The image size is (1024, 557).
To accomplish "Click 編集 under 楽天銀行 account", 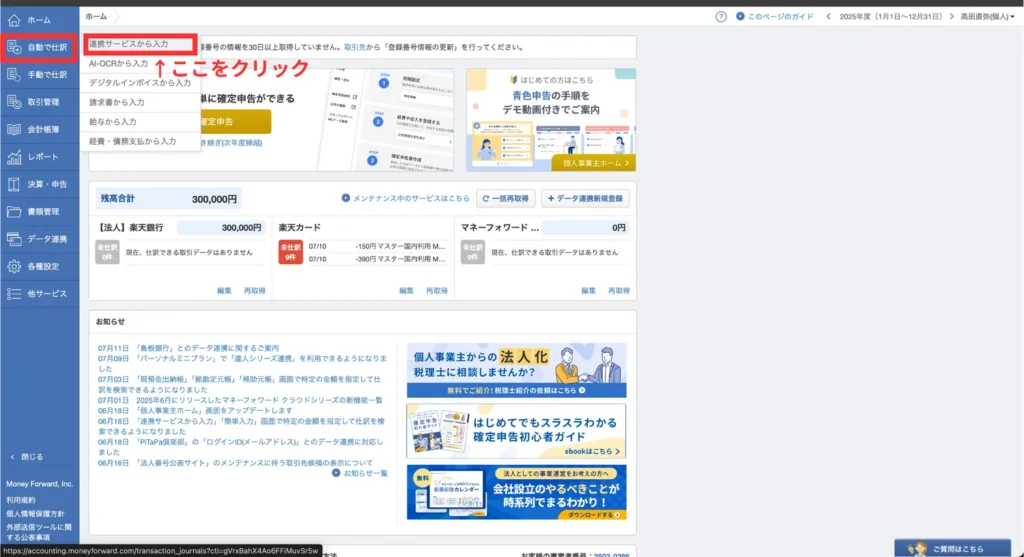I will pyautogui.click(x=224, y=291).
